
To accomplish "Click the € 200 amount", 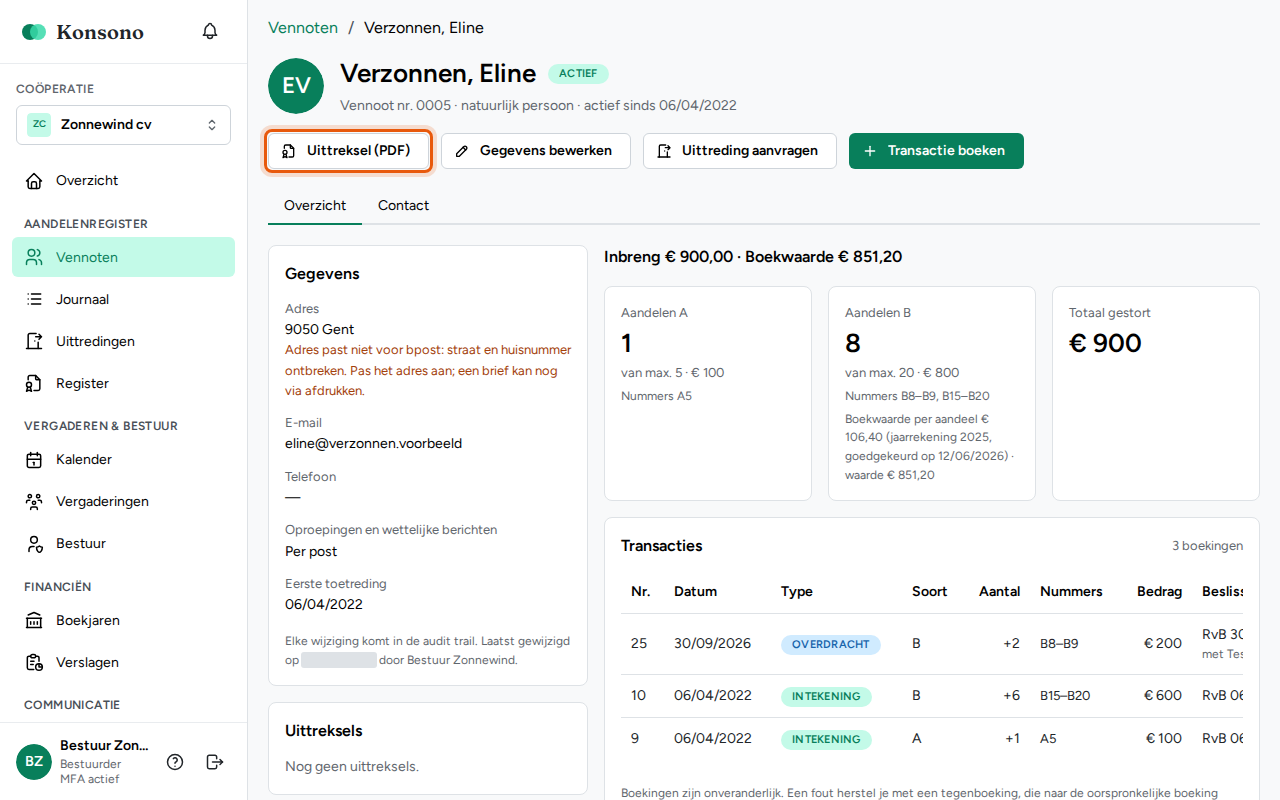I will [1163, 644].
